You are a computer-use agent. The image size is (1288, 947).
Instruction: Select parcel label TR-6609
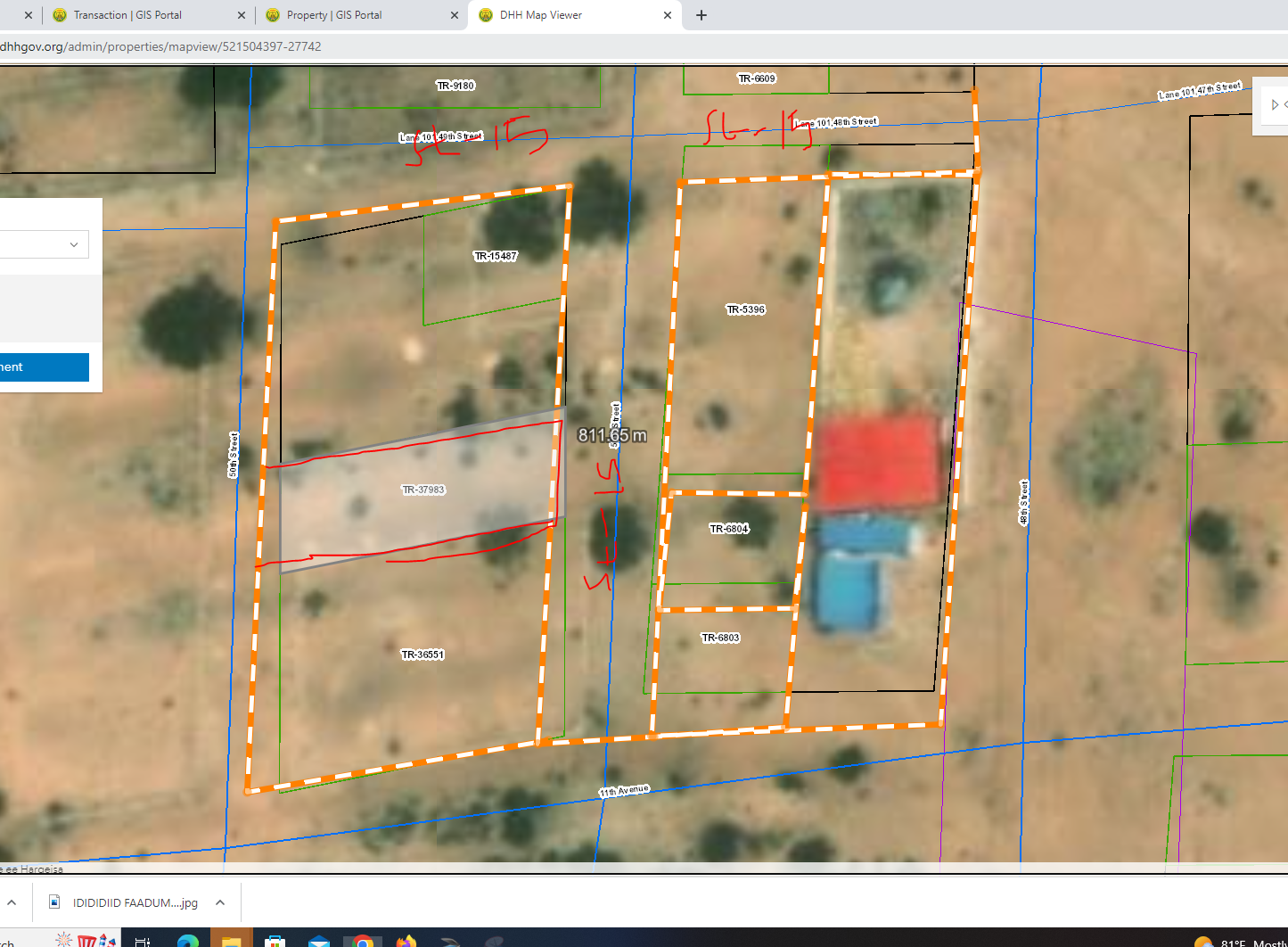757,78
